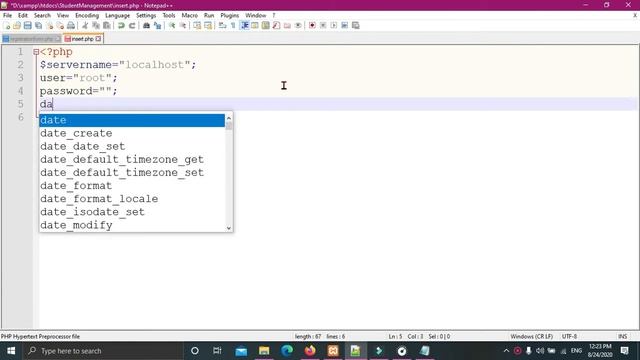Open the Search menu
This screenshot has width=640, height=360.
(42, 15)
